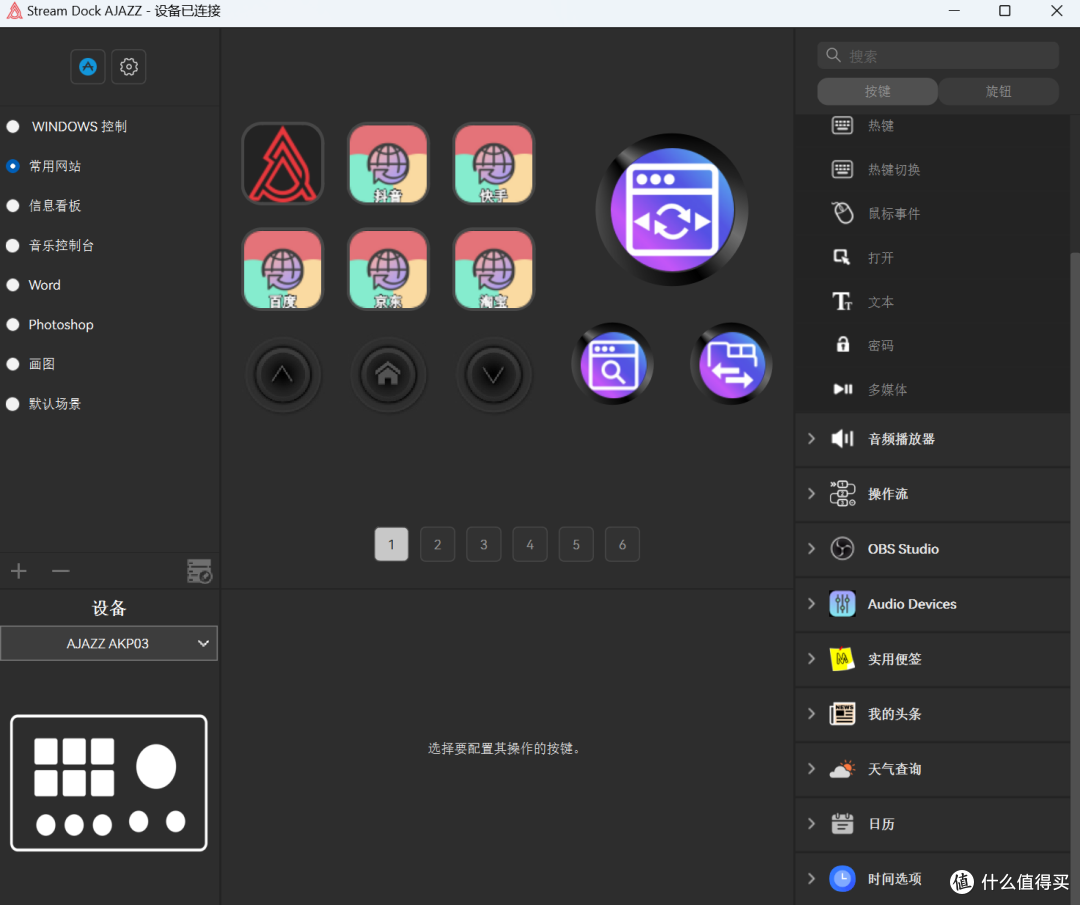This screenshot has height=905, width=1080.
Task: Open the profile manager icon
Action: (200, 571)
